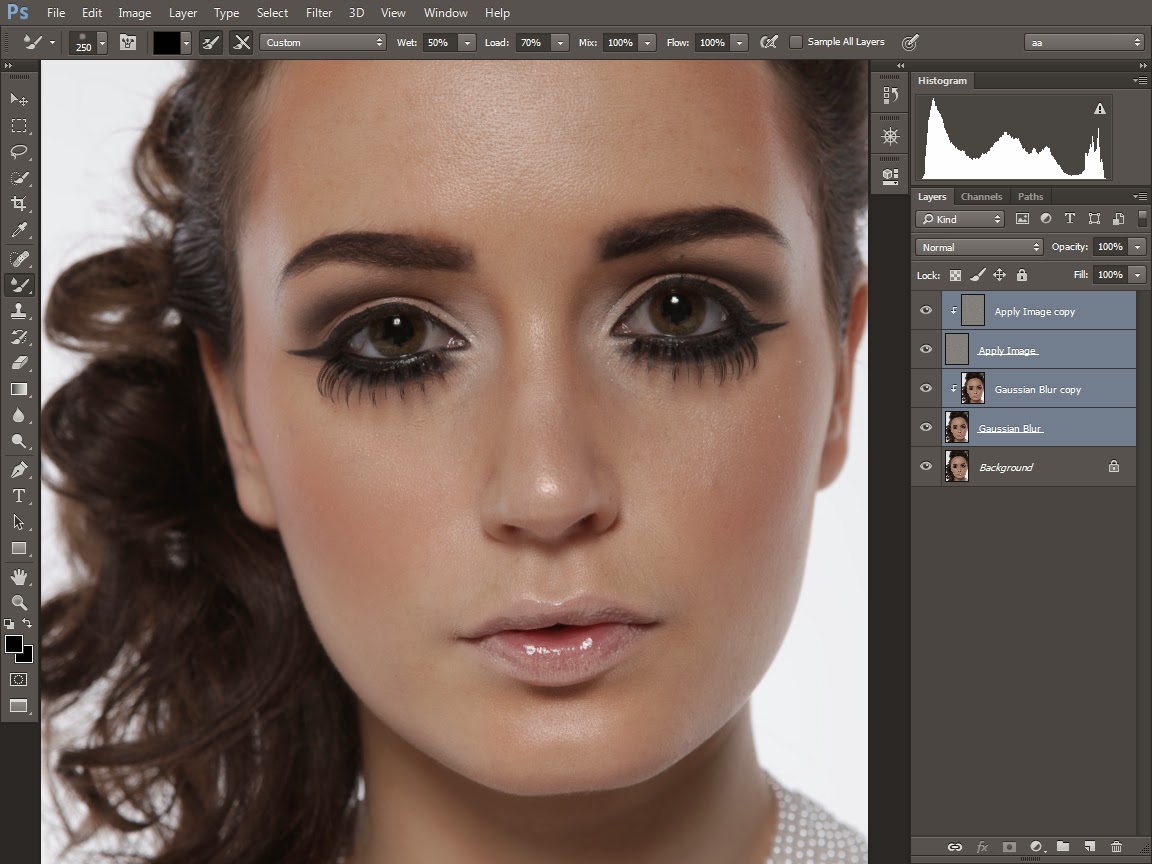Click the foreground color swatch
1152x864 pixels.
(x=14, y=644)
